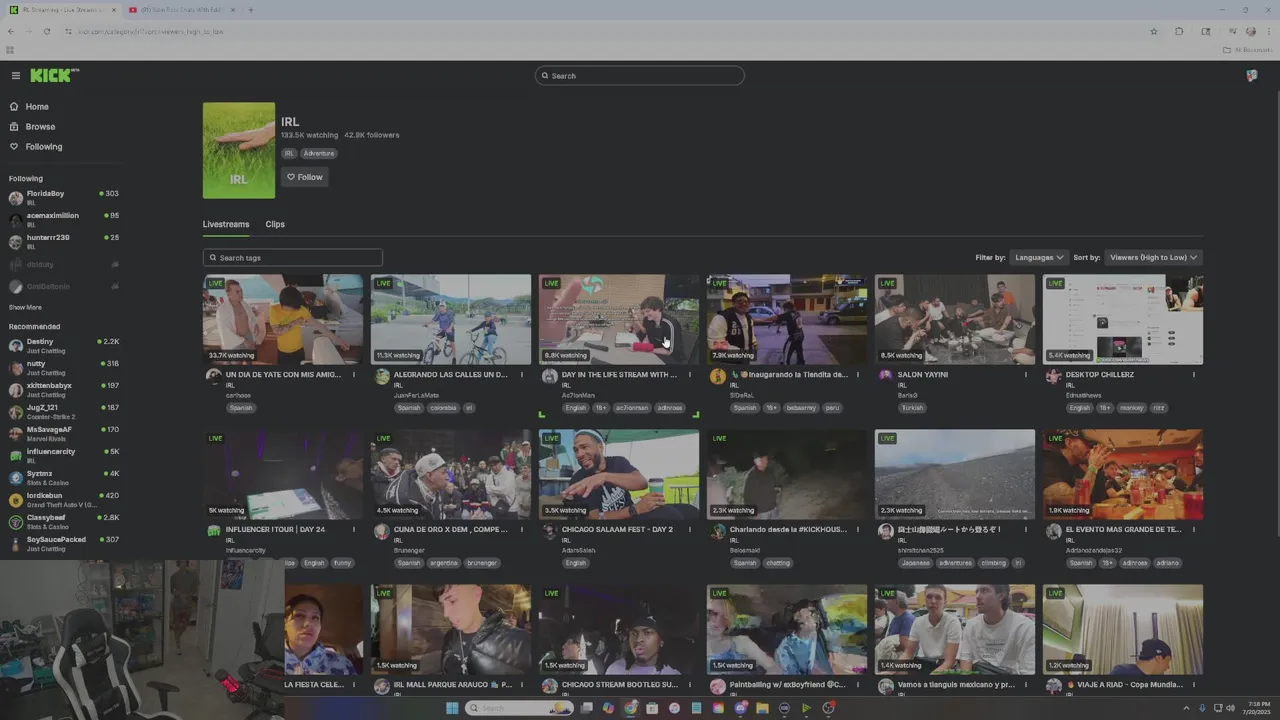The width and height of the screenshot is (1280, 720).
Task: Open JugZ_121 in the Recommended list
Action: [x=64, y=412]
